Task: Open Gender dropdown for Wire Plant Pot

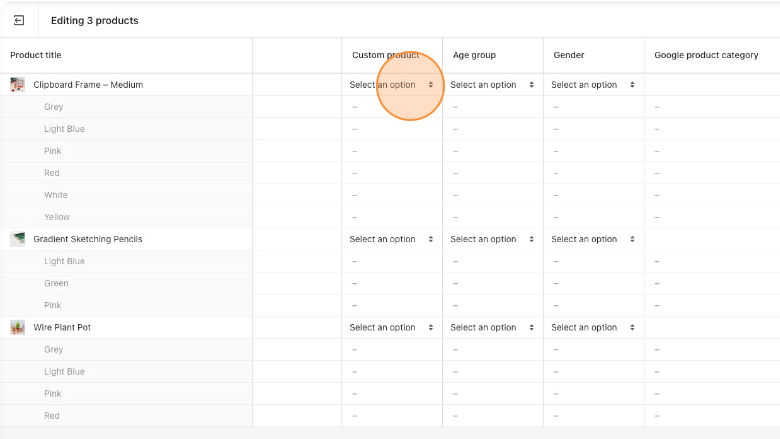Action: click(593, 328)
